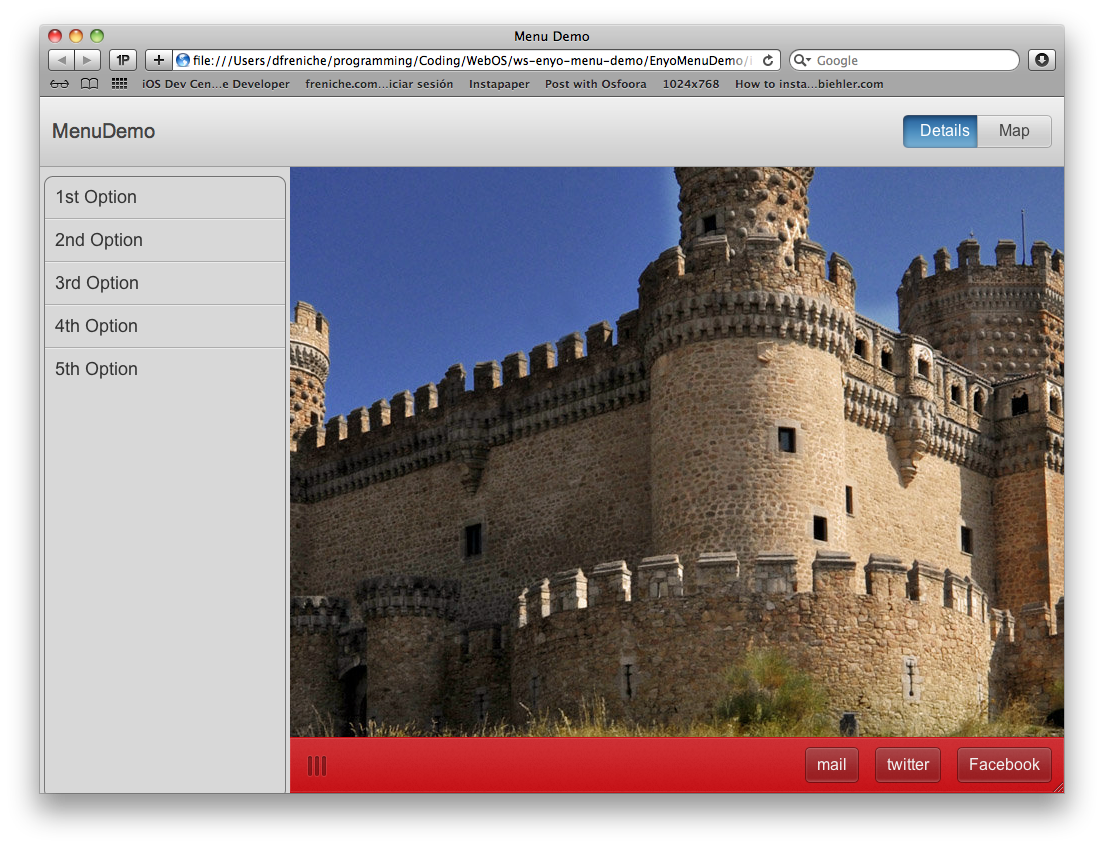The width and height of the screenshot is (1104, 848).
Task: Select 5th Option in the sidebar
Action: coord(165,369)
